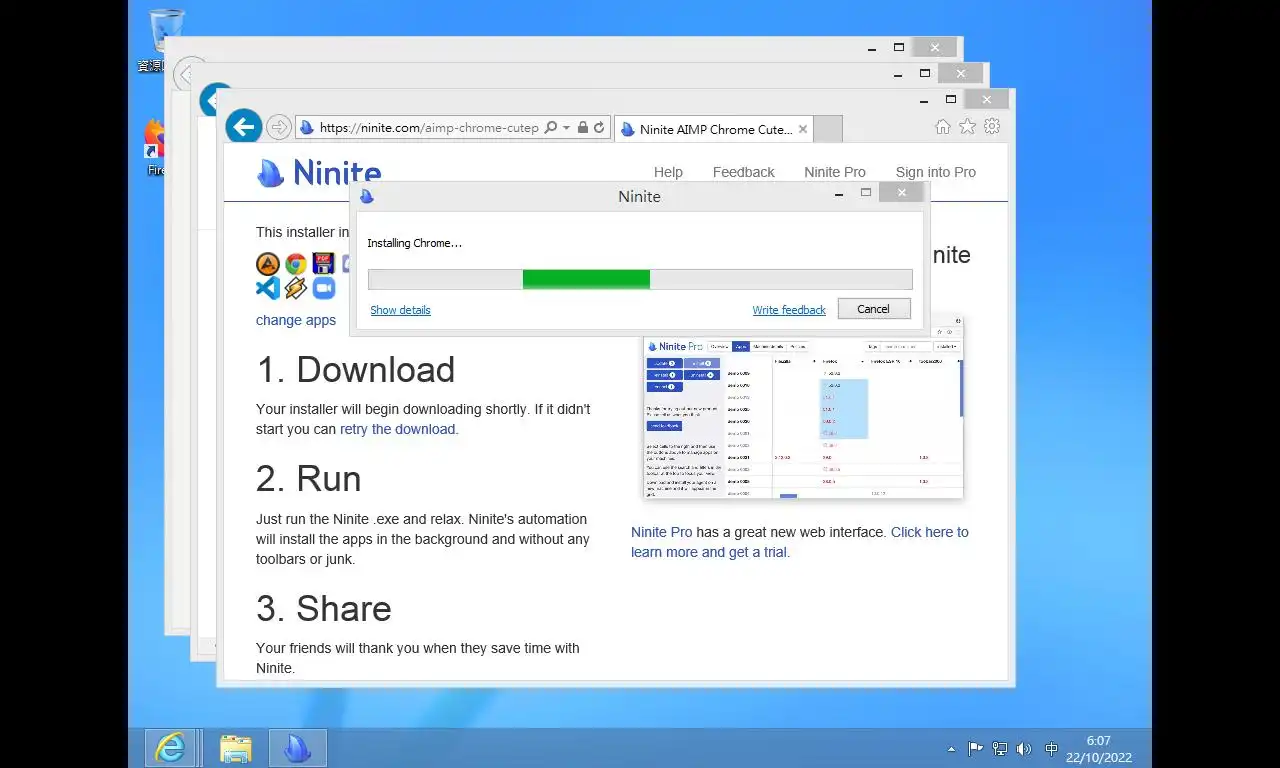The height and width of the screenshot is (768, 1280).
Task: Click the volume speaker tray icon
Action: click(x=1023, y=748)
